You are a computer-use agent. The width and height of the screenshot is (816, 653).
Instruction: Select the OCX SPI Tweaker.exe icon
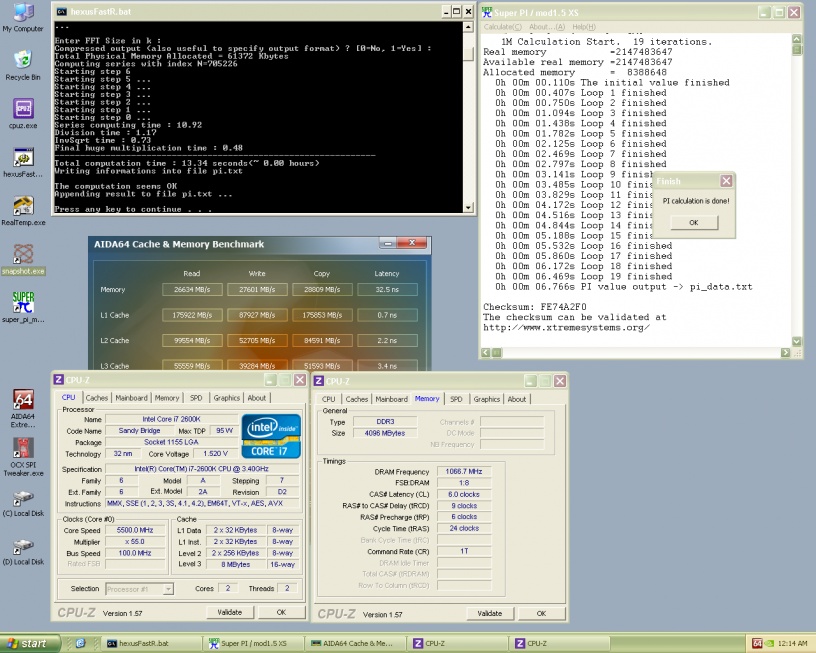click(x=23, y=450)
